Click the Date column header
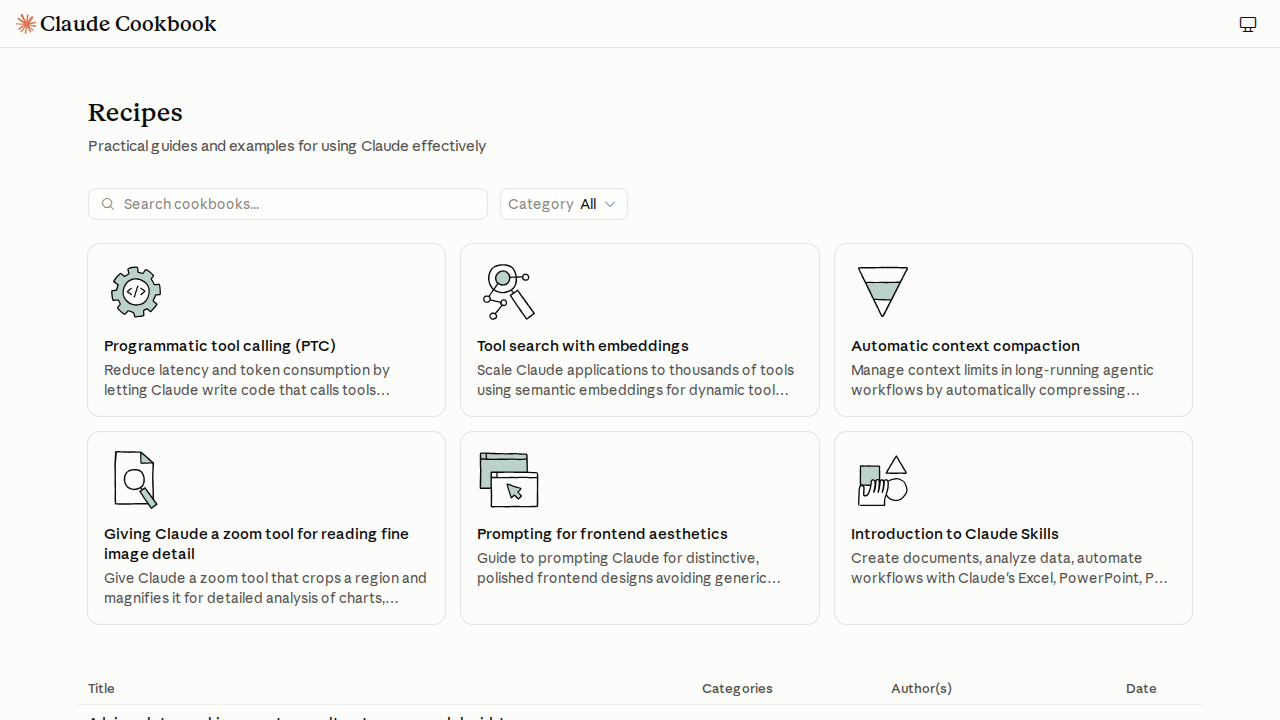Viewport: 1280px width, 720px height. pos(1141,688)
